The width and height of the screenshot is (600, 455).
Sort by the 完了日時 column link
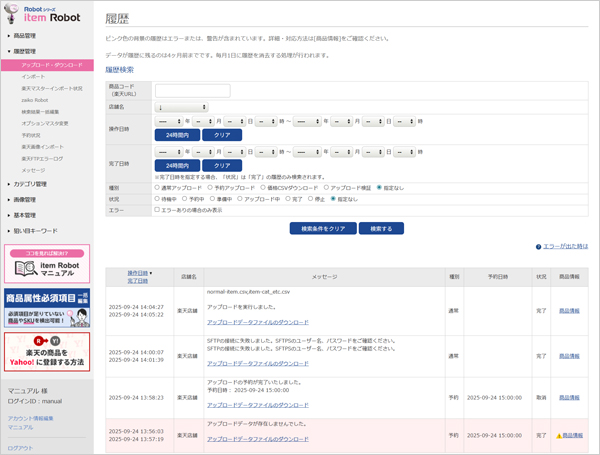(137, 281)
